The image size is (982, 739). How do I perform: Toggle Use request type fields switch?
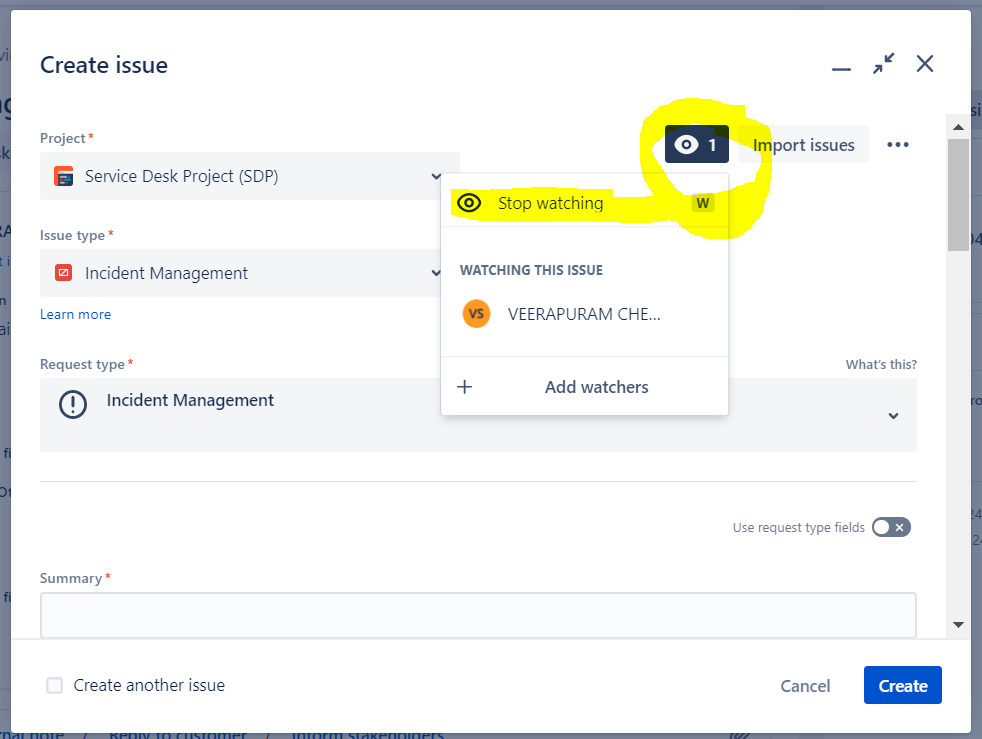tap(891, 527)
